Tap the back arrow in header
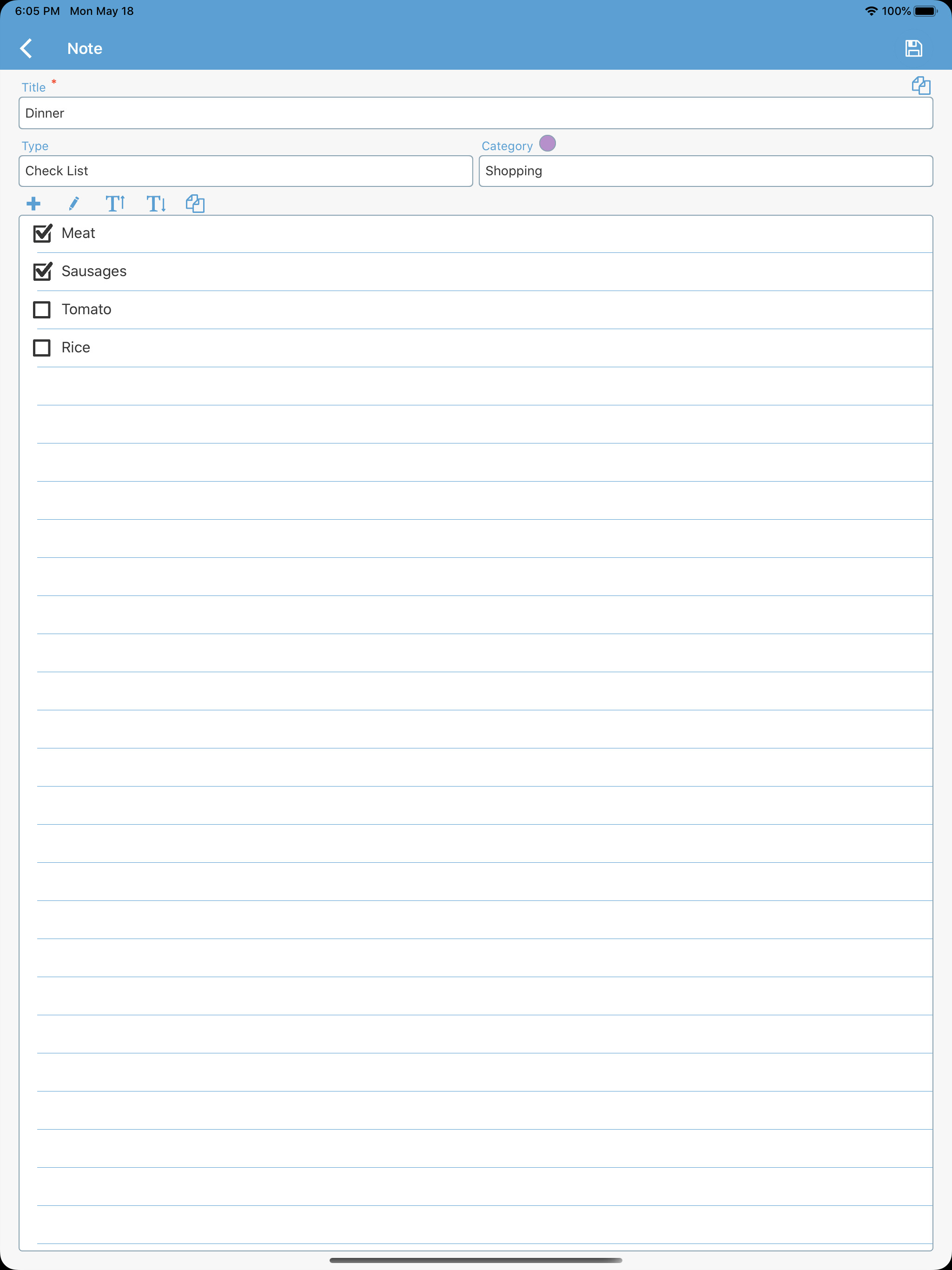The width and height of the screenshot is (952, 1270). click(x=26, y=48)
